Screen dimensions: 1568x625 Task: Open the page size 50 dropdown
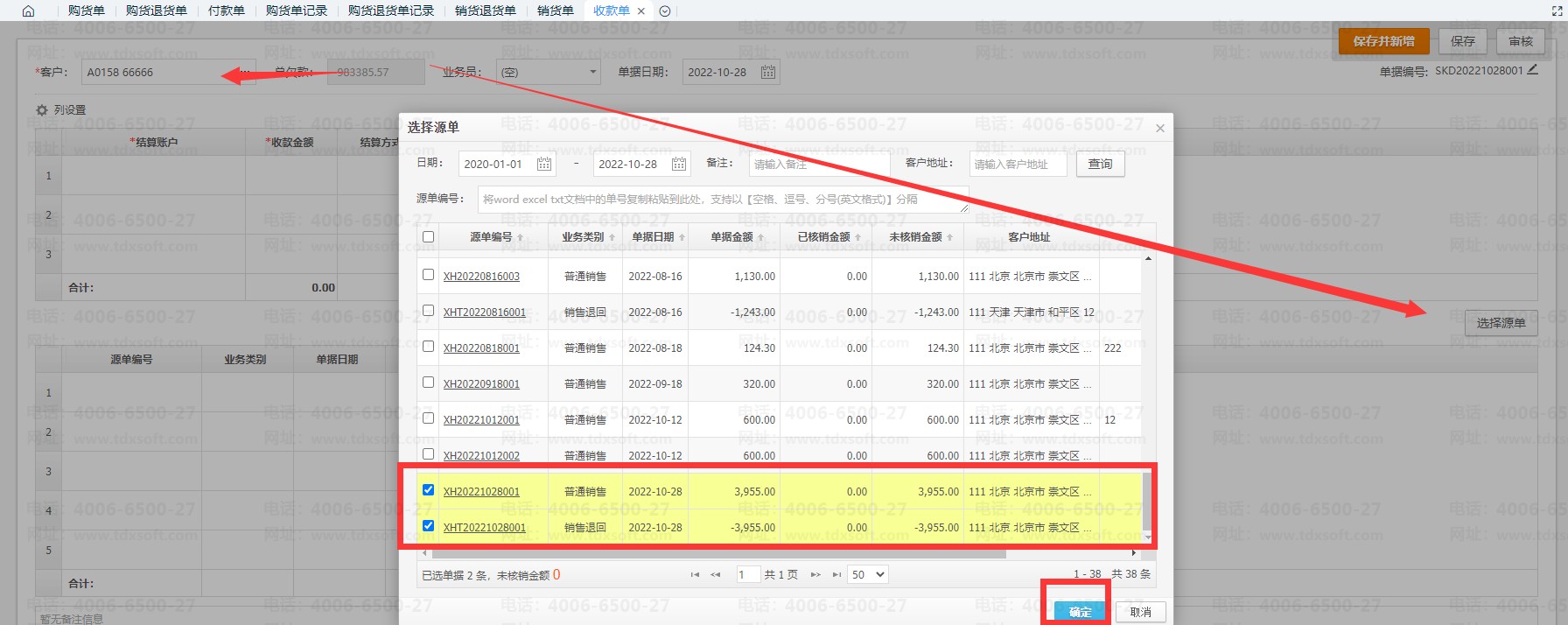(868, 575)
